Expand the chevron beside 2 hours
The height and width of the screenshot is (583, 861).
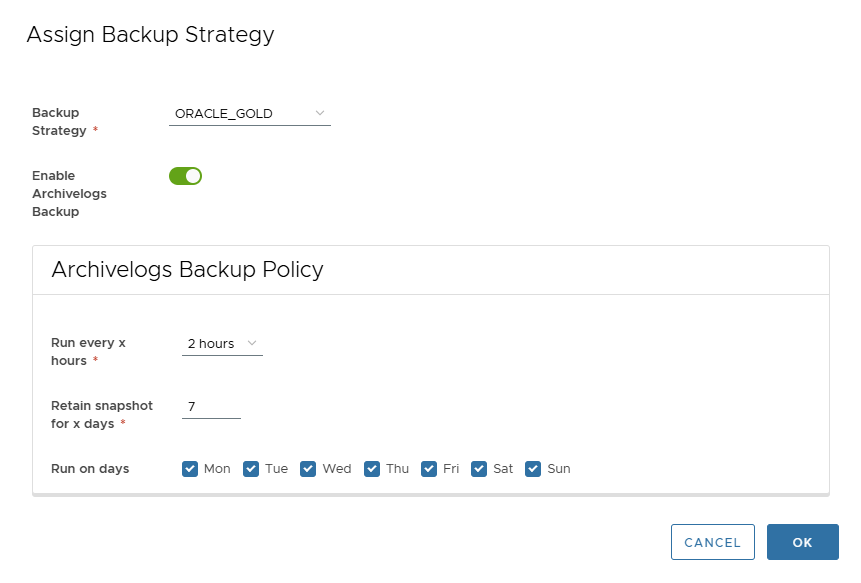click(x=251, y=343)
